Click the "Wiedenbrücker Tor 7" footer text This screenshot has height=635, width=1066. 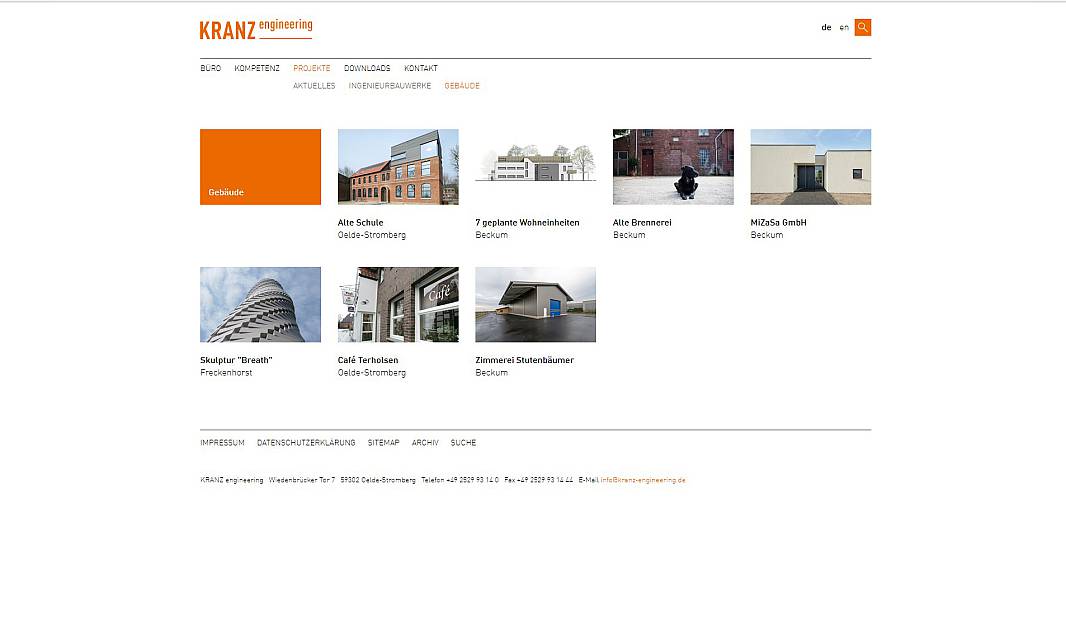coord(302,480)
